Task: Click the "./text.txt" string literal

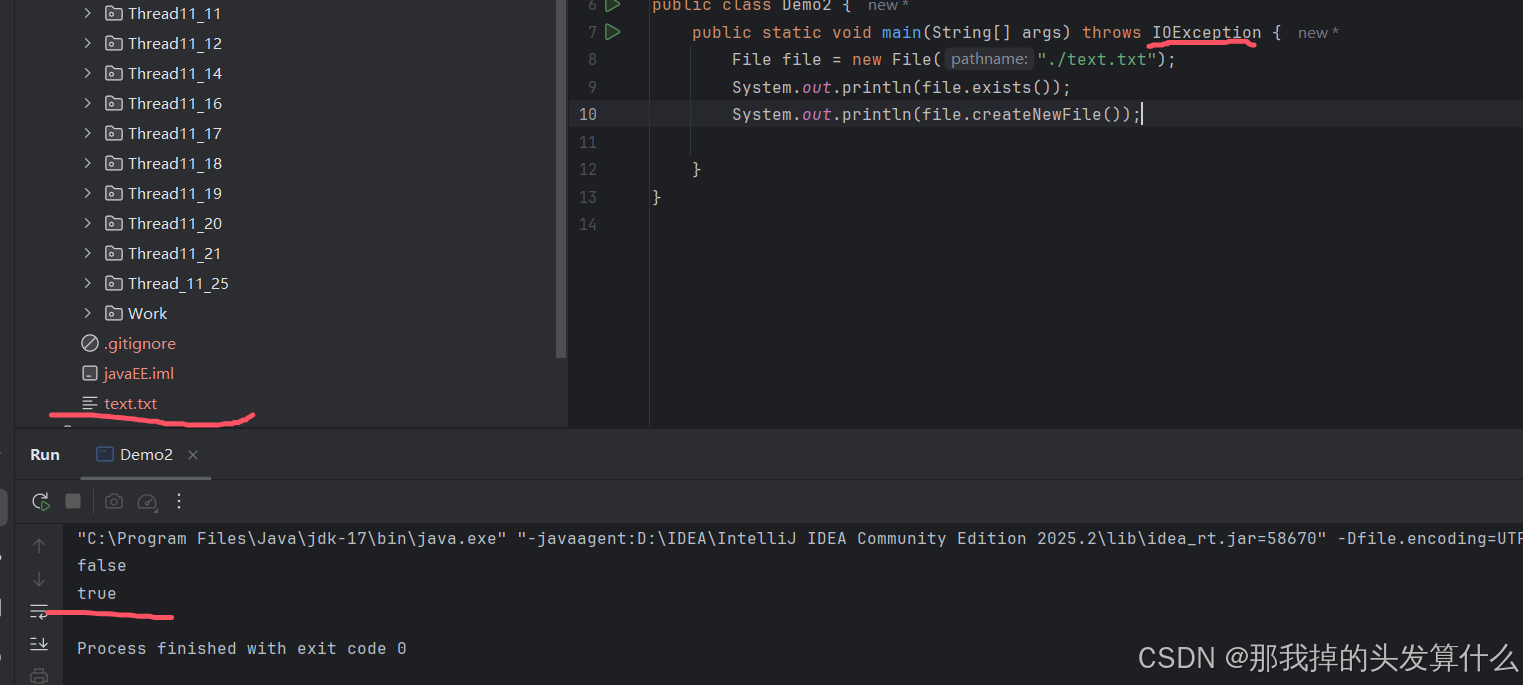Action: point(1097,60)
